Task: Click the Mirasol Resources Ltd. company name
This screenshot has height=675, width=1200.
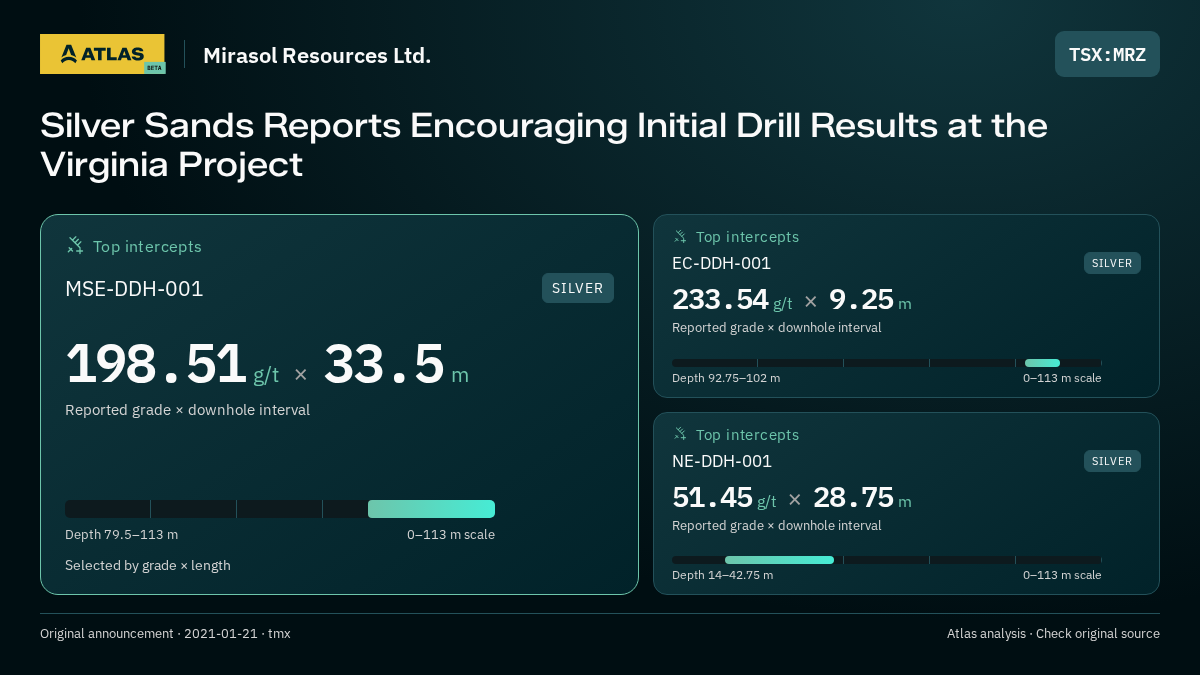Action: pyautogui.click(x=317, y=55)
